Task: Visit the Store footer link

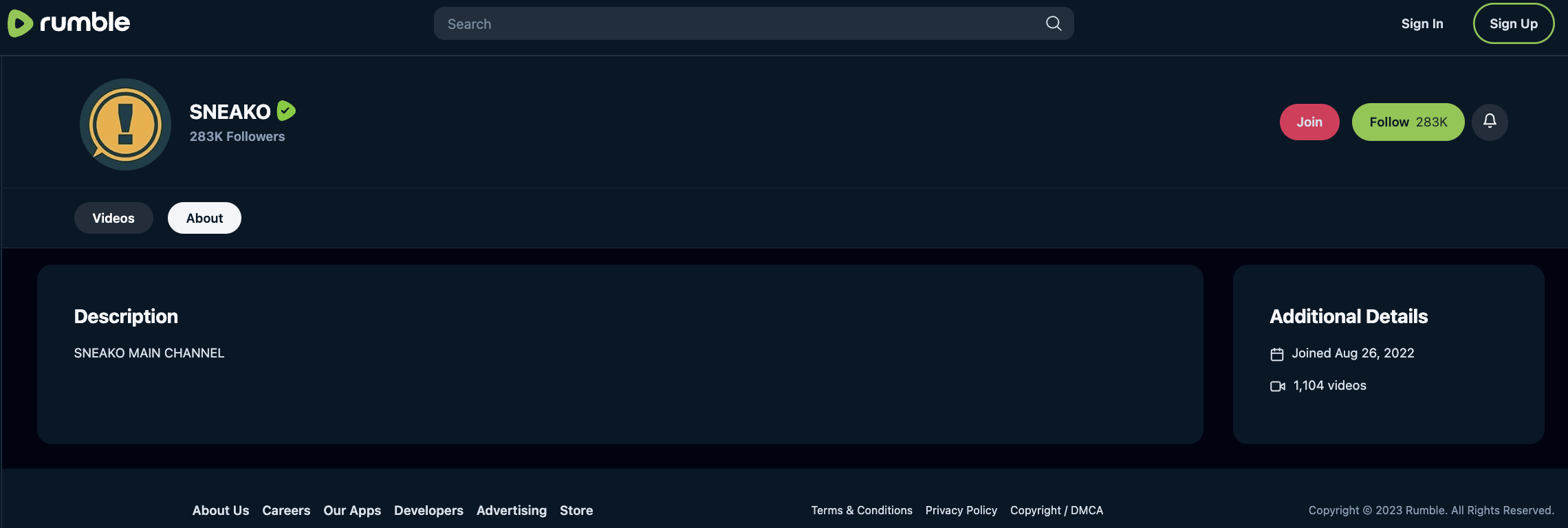Action: pyautogui.click(x=576, y=510)
